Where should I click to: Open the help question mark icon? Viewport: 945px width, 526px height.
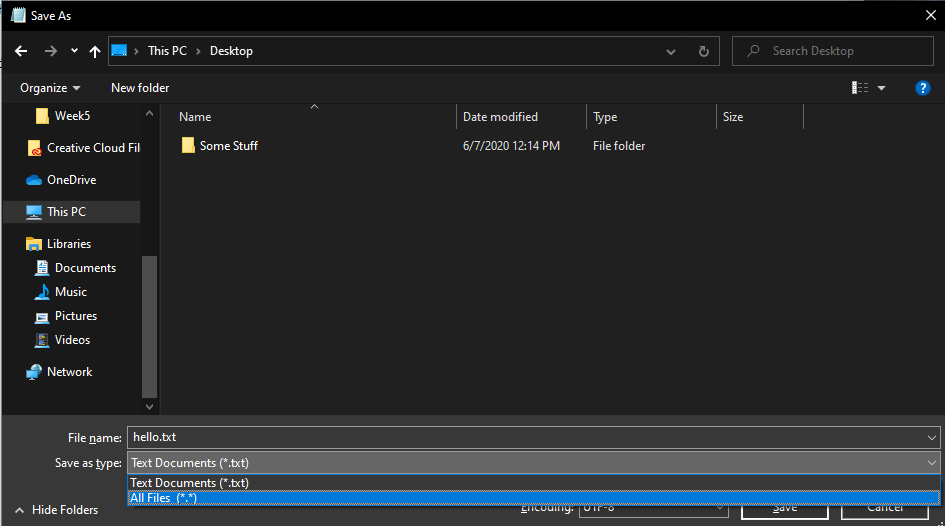coord(922,88)
